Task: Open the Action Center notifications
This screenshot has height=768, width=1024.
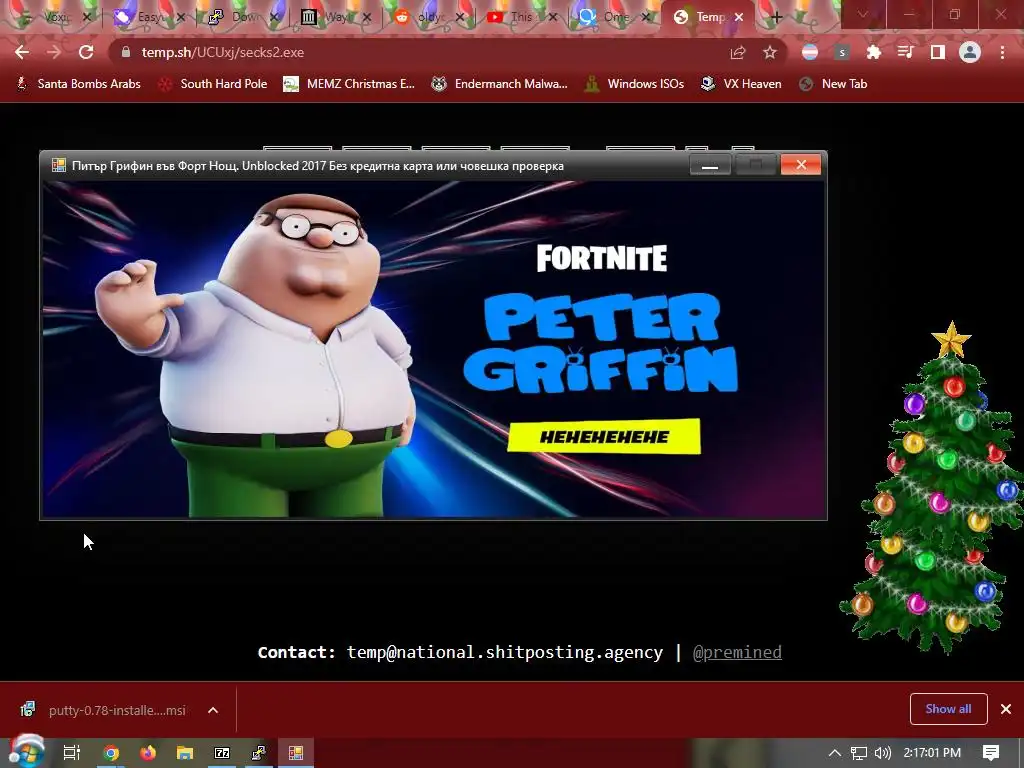Action: 991,753
